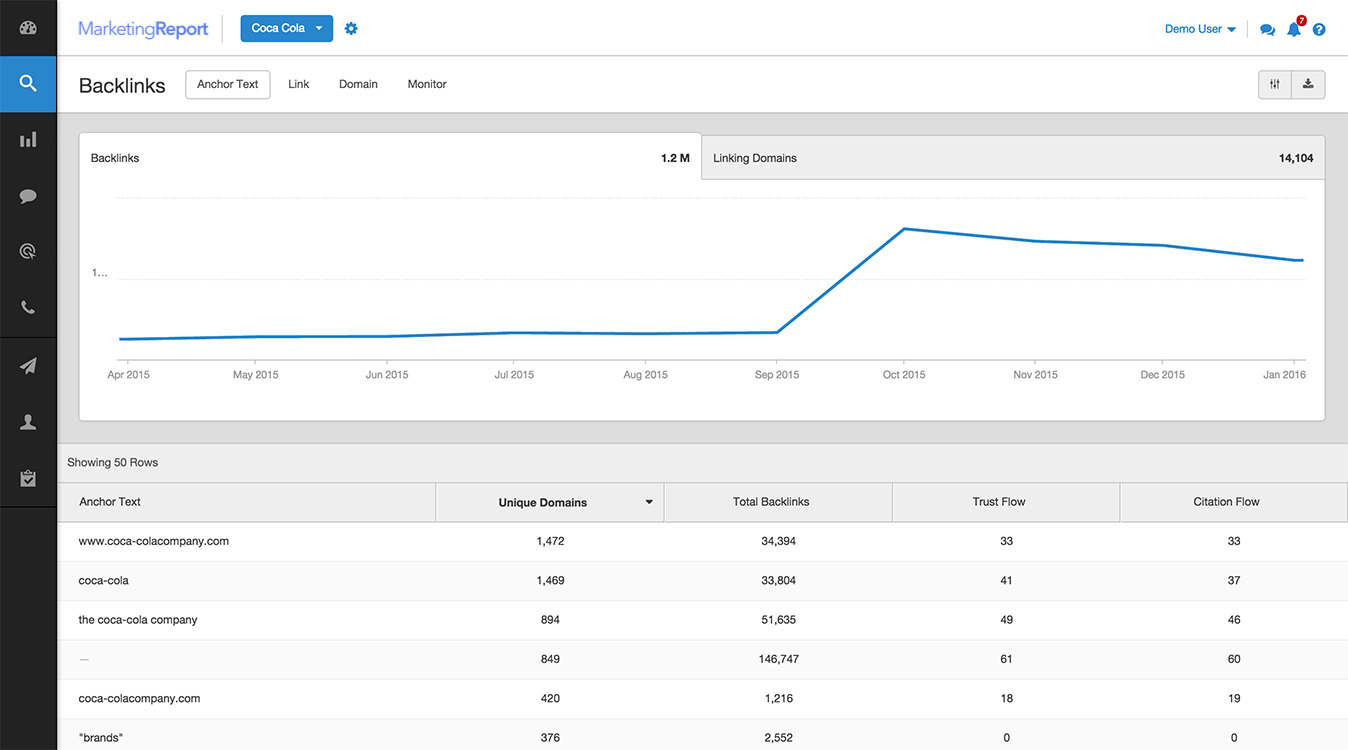Click the MarketingReport logo
The height and width of the screenshot is (750, 1348).
(x=143, y=29)
